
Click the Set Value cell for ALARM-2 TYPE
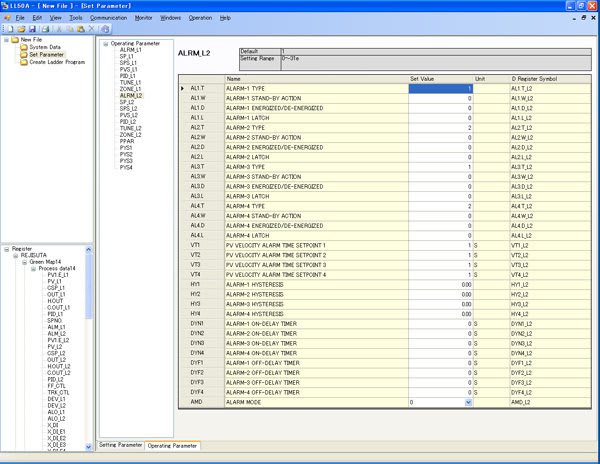pos(441,128)
